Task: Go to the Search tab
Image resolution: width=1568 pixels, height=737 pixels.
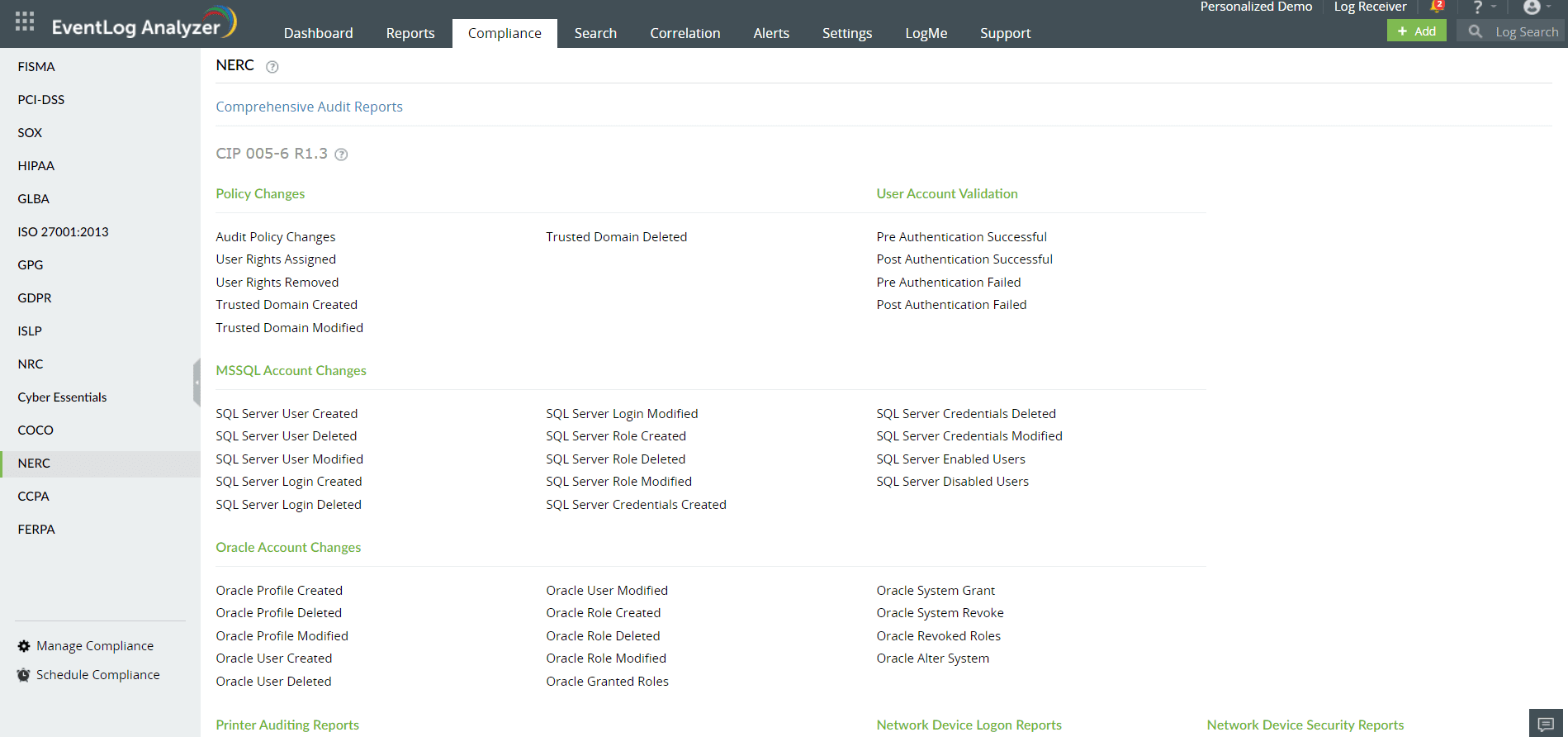Action: pyautogui.click(x=595, y=33)
